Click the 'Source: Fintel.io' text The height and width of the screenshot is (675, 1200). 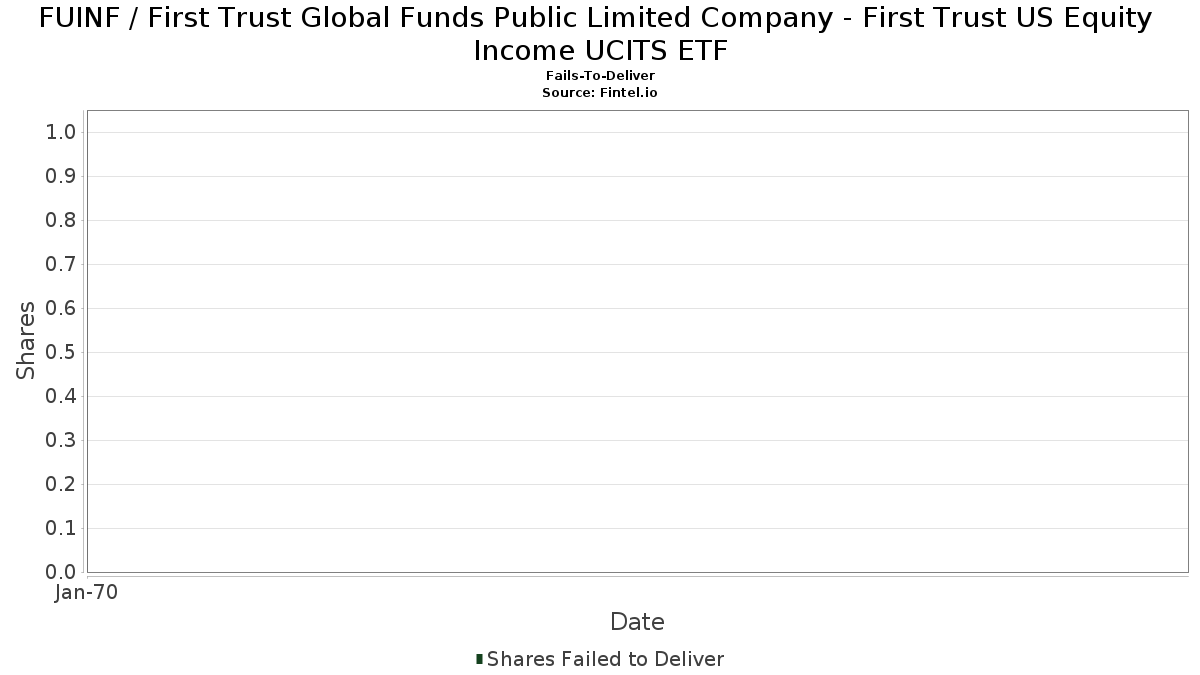[x=600, y=92]
